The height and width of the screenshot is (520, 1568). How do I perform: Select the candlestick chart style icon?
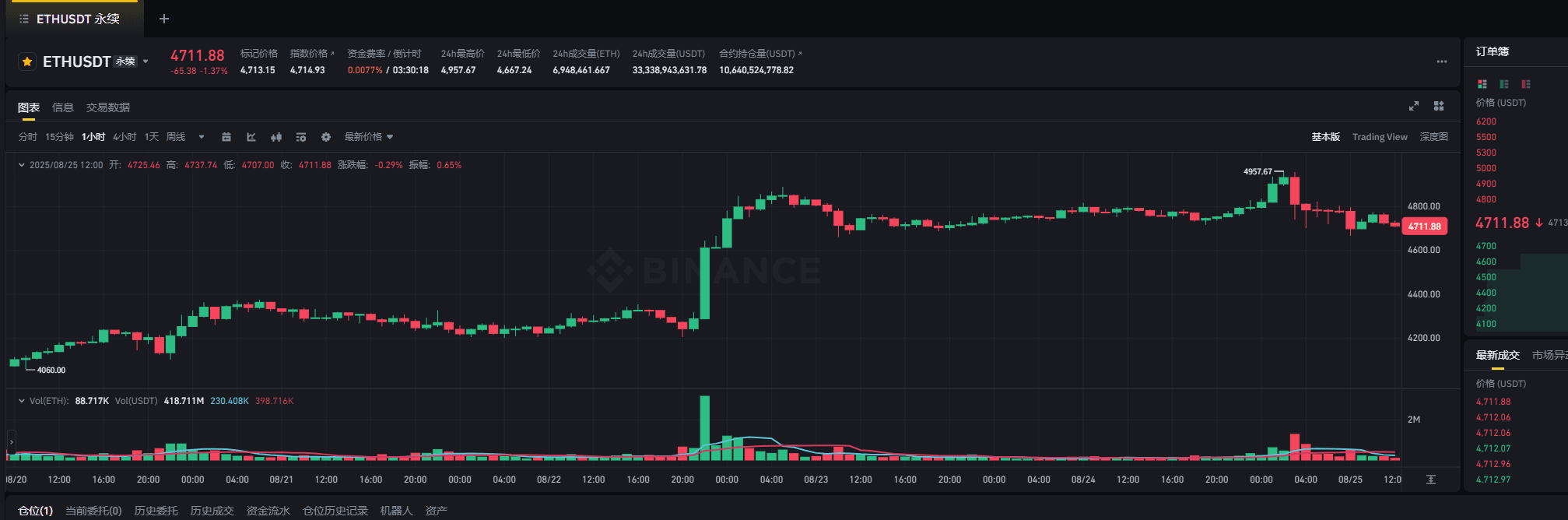point(276,137)
